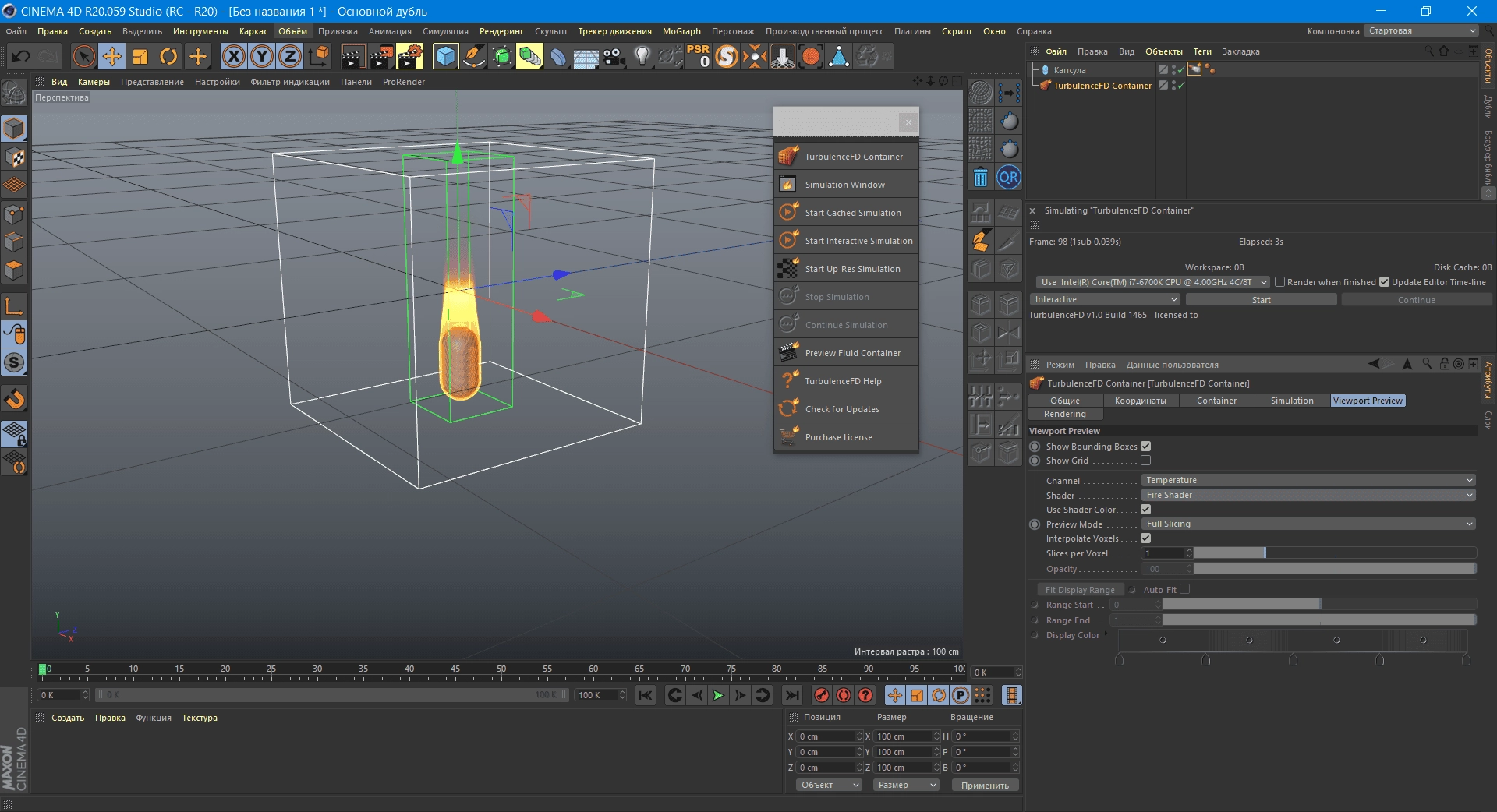The width and height of the screenshot is (1497, 812).
Task: Play the animation forward
Action: tap(718, 695)
